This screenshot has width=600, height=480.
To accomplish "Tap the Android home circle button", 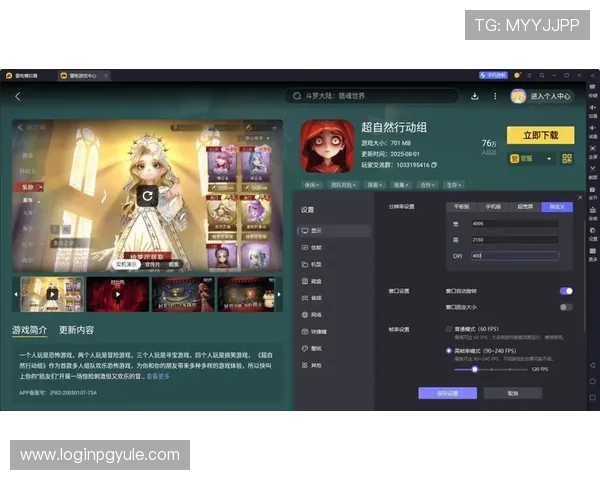I will [x=592, y=381].
